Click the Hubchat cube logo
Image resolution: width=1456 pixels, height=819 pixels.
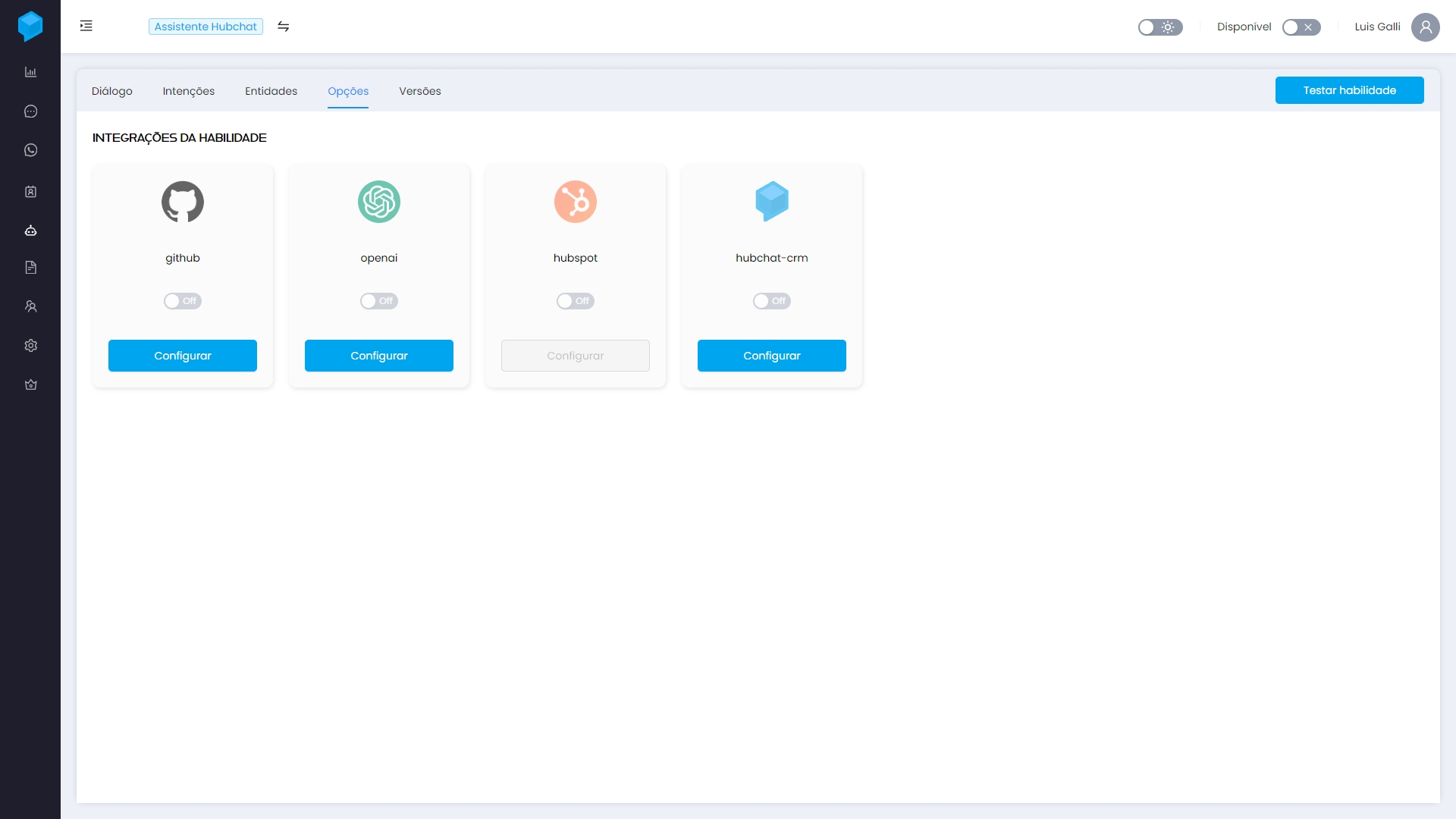click(30, 27)
